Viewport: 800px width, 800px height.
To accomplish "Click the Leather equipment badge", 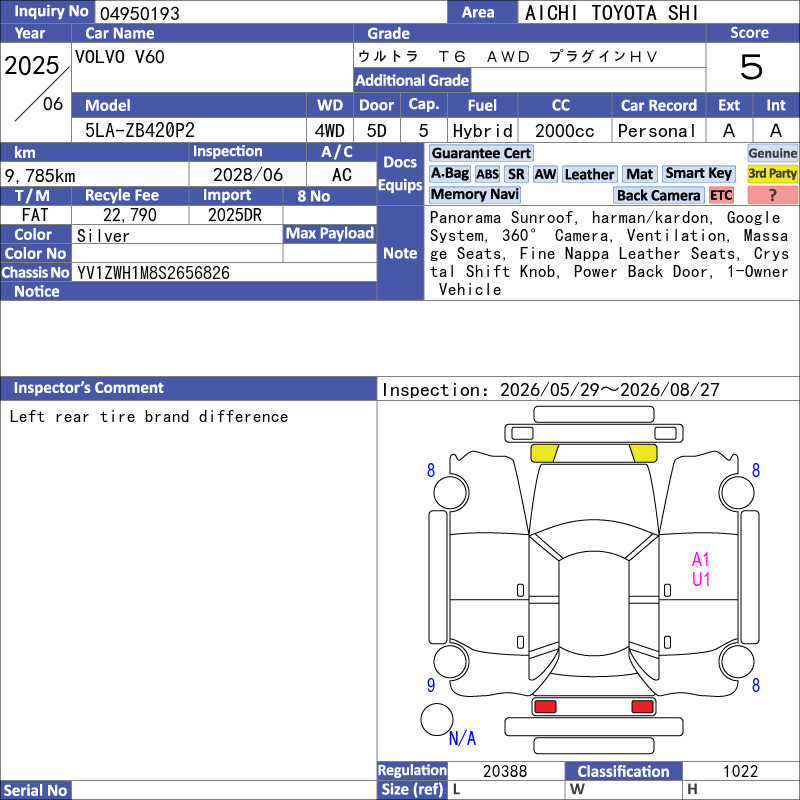I will (x=589, y=174).
